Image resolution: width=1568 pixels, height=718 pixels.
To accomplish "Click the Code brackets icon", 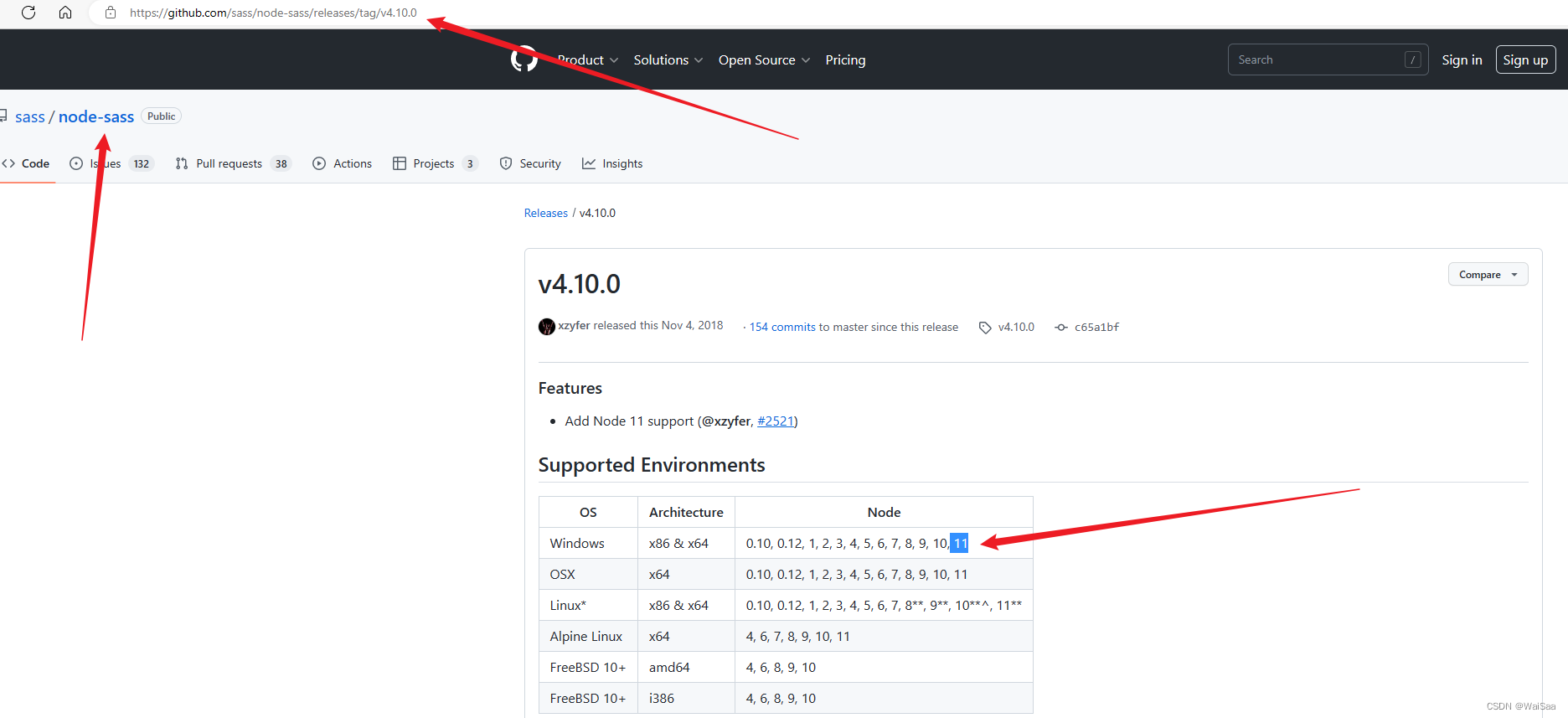I will tap(8, 163).
